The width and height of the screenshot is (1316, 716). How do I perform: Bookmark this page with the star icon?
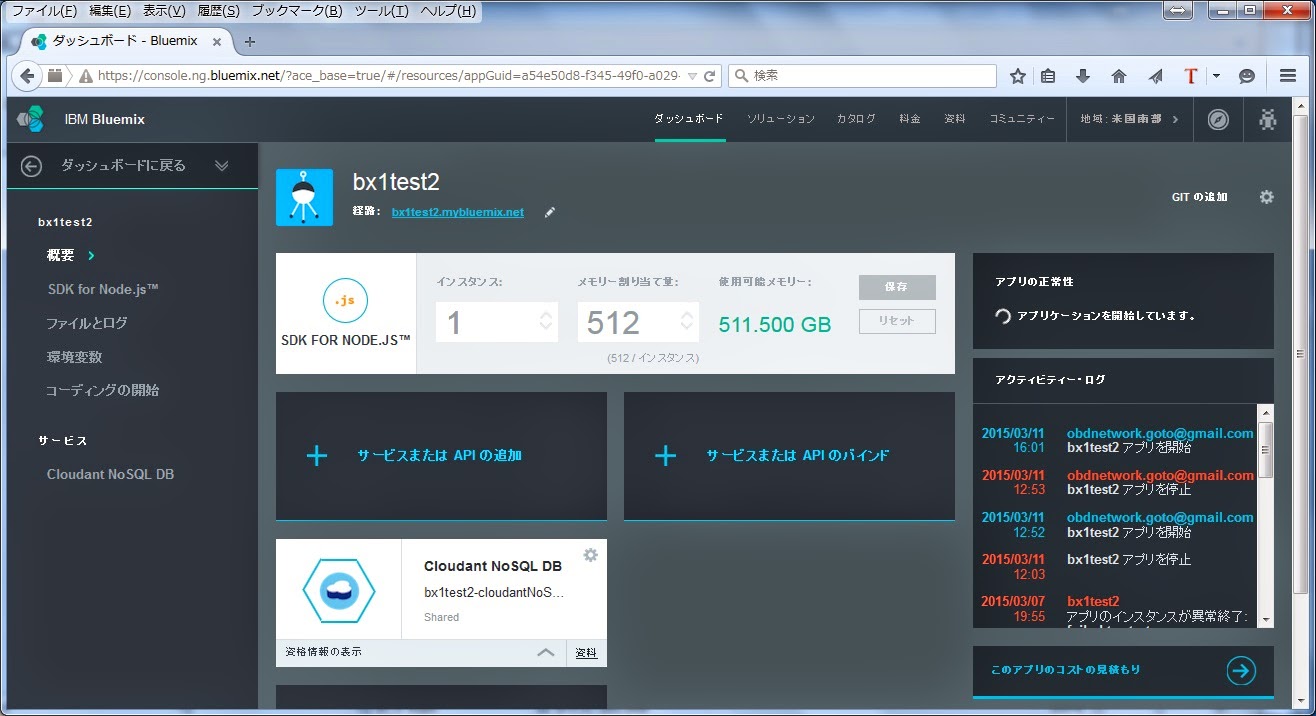coord(1017,76)
